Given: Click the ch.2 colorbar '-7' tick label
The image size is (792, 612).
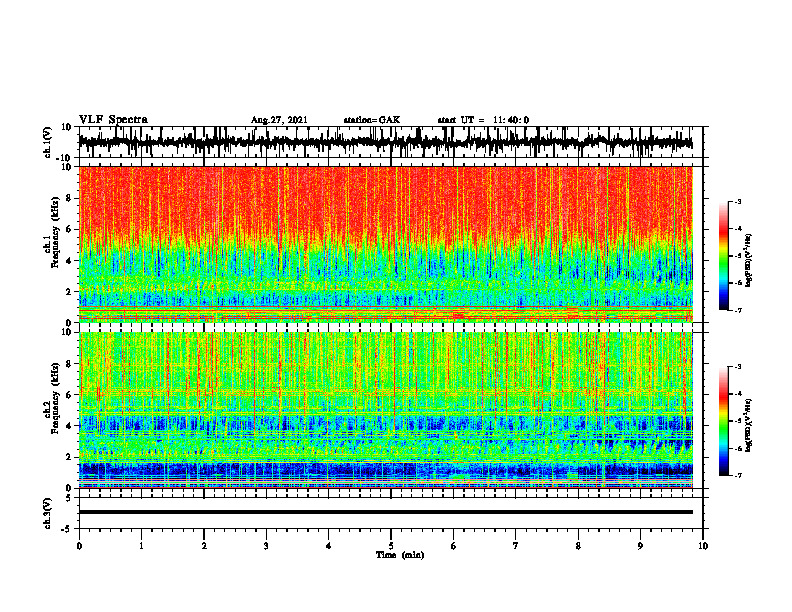Looking at the screenshot, I should (737, 476).
